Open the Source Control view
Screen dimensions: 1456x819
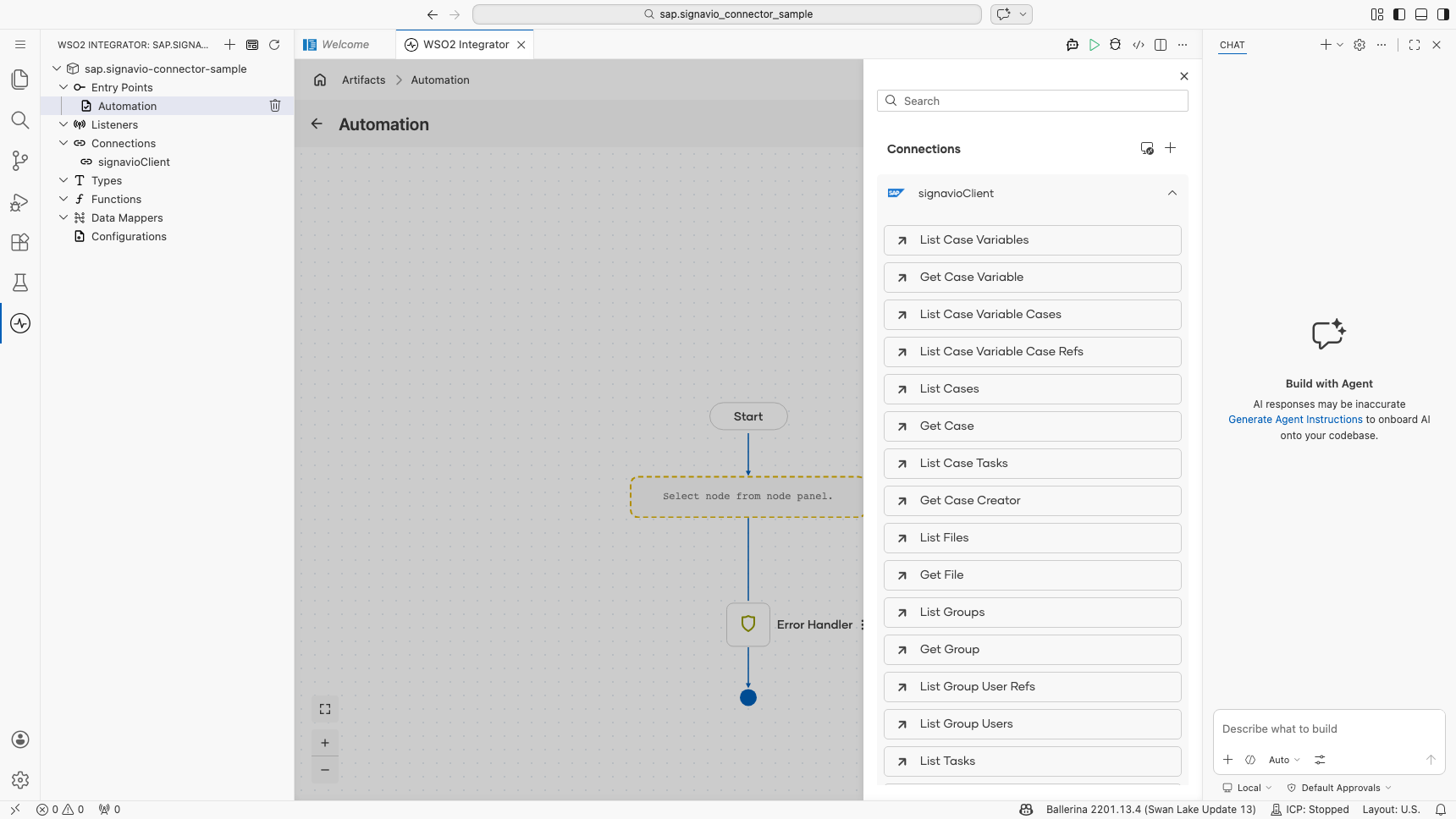coord(20,161)
